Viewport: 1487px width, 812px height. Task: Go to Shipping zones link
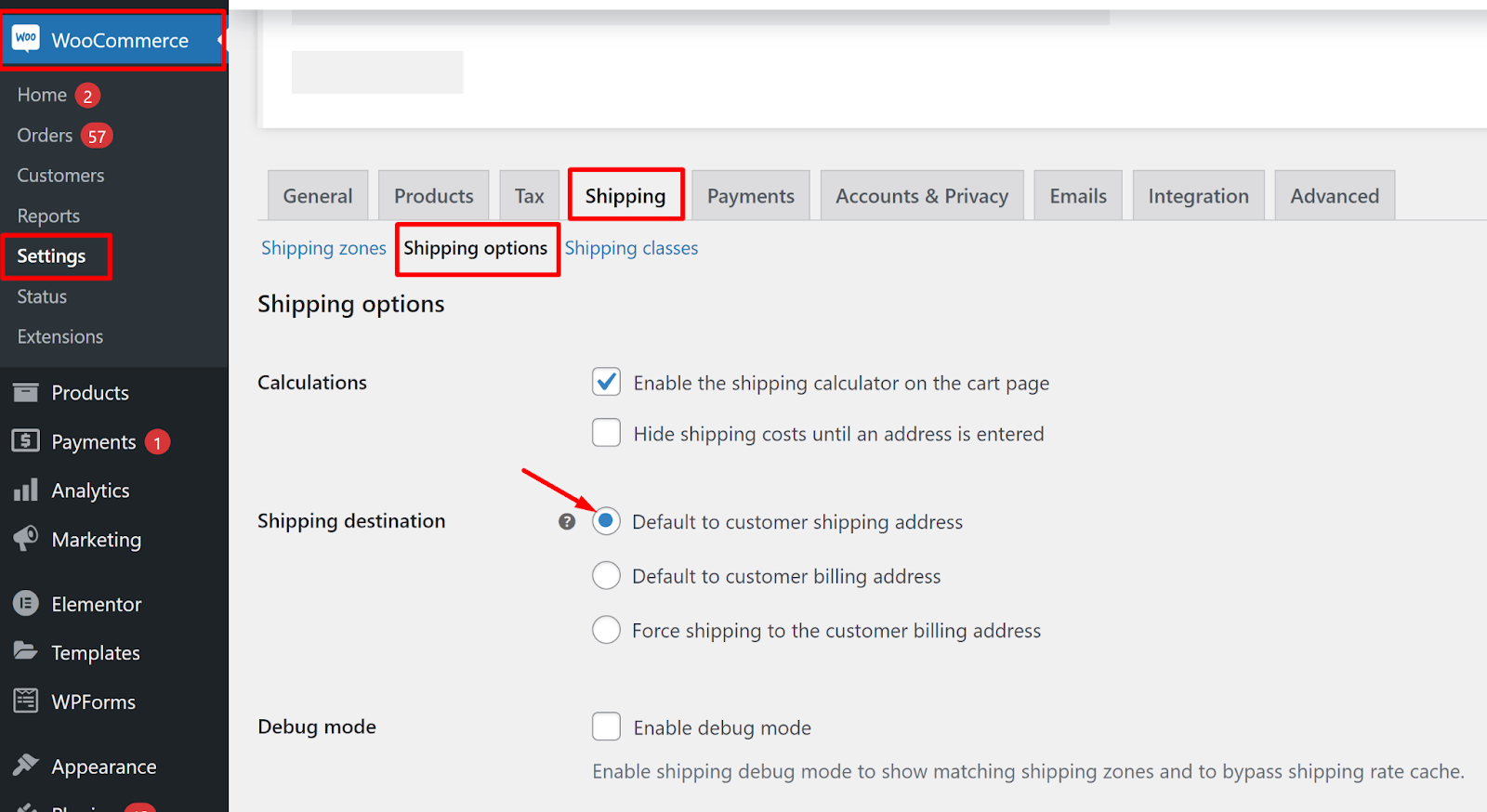tap(323, 248)
